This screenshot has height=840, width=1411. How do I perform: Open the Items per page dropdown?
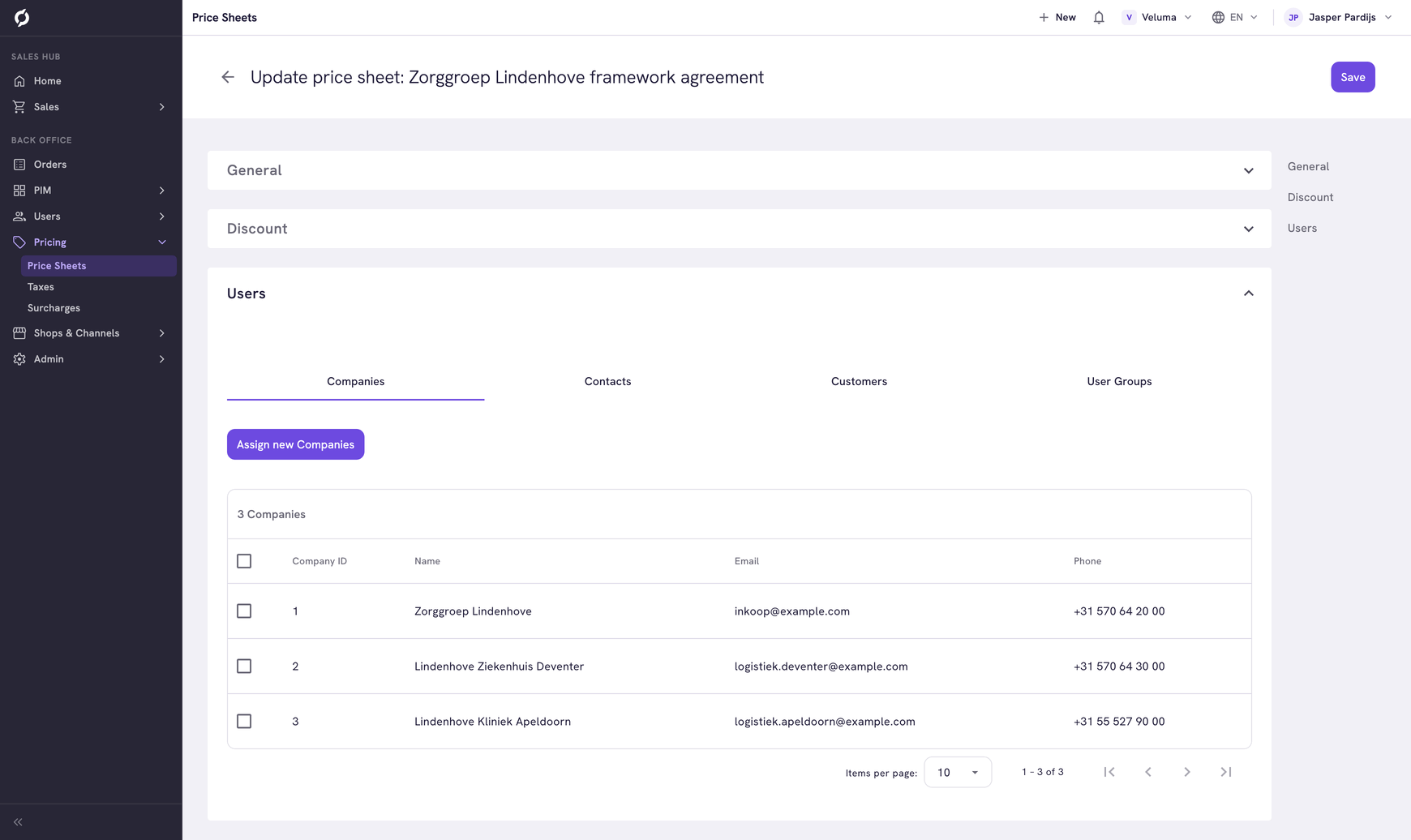[958, 773]
